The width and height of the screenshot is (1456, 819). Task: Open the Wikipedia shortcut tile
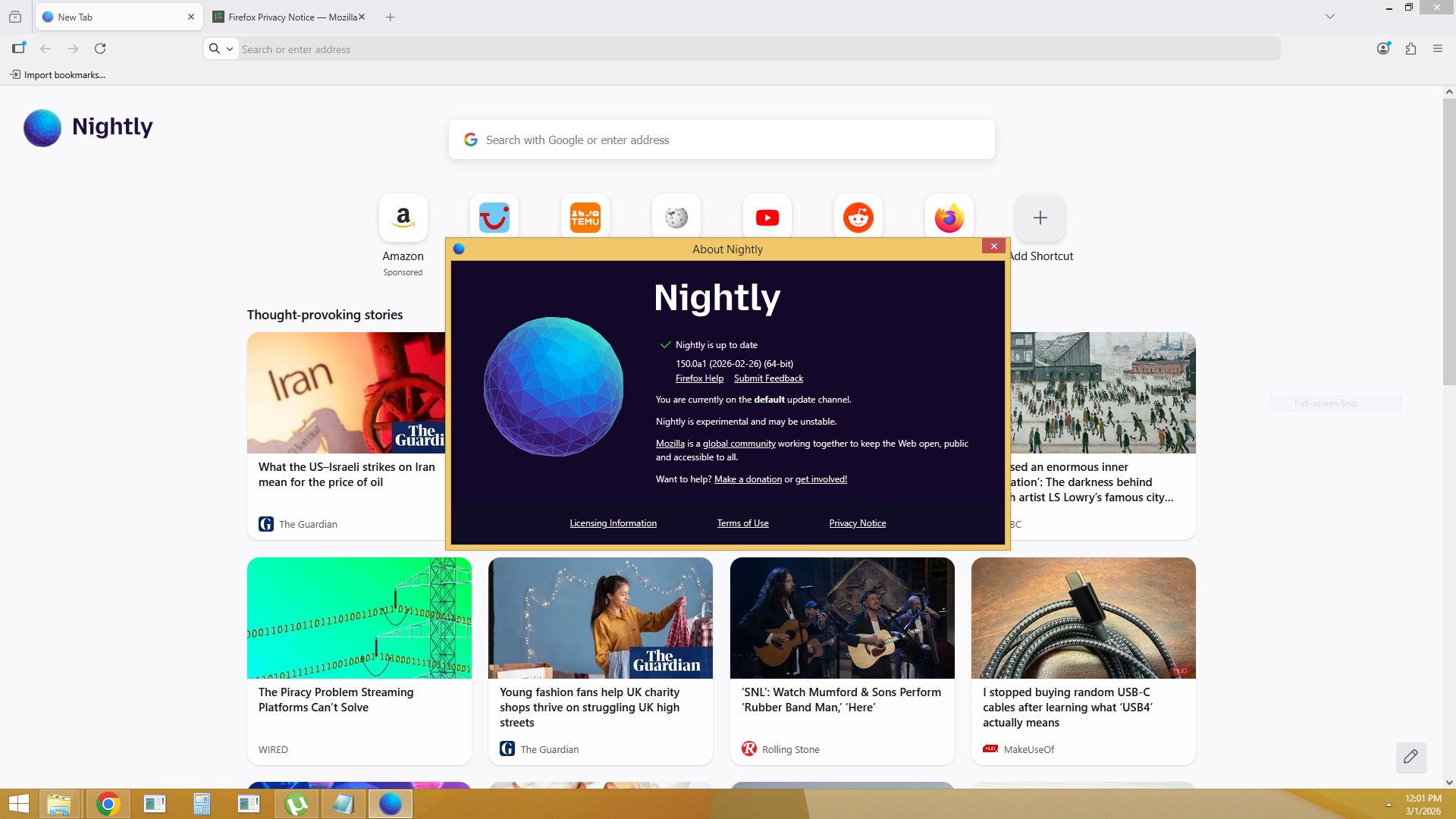pos(676,218)
